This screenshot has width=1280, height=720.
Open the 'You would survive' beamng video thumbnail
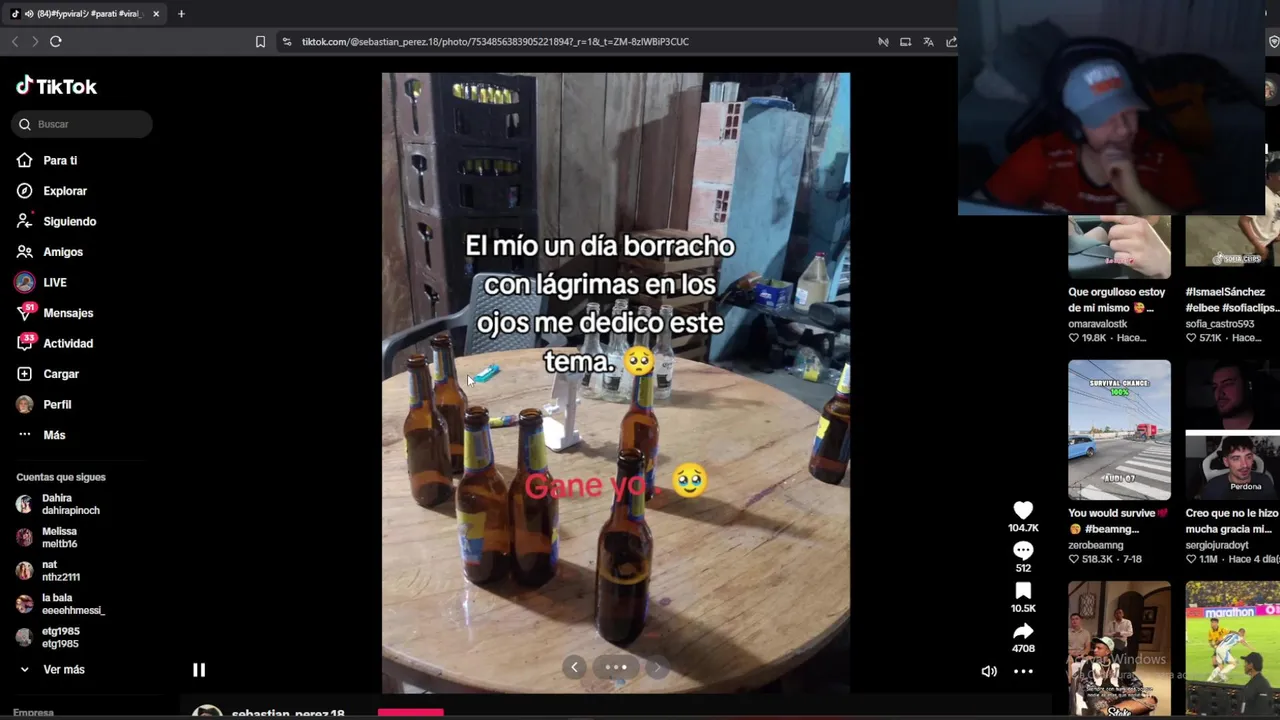click(1119, 430)
